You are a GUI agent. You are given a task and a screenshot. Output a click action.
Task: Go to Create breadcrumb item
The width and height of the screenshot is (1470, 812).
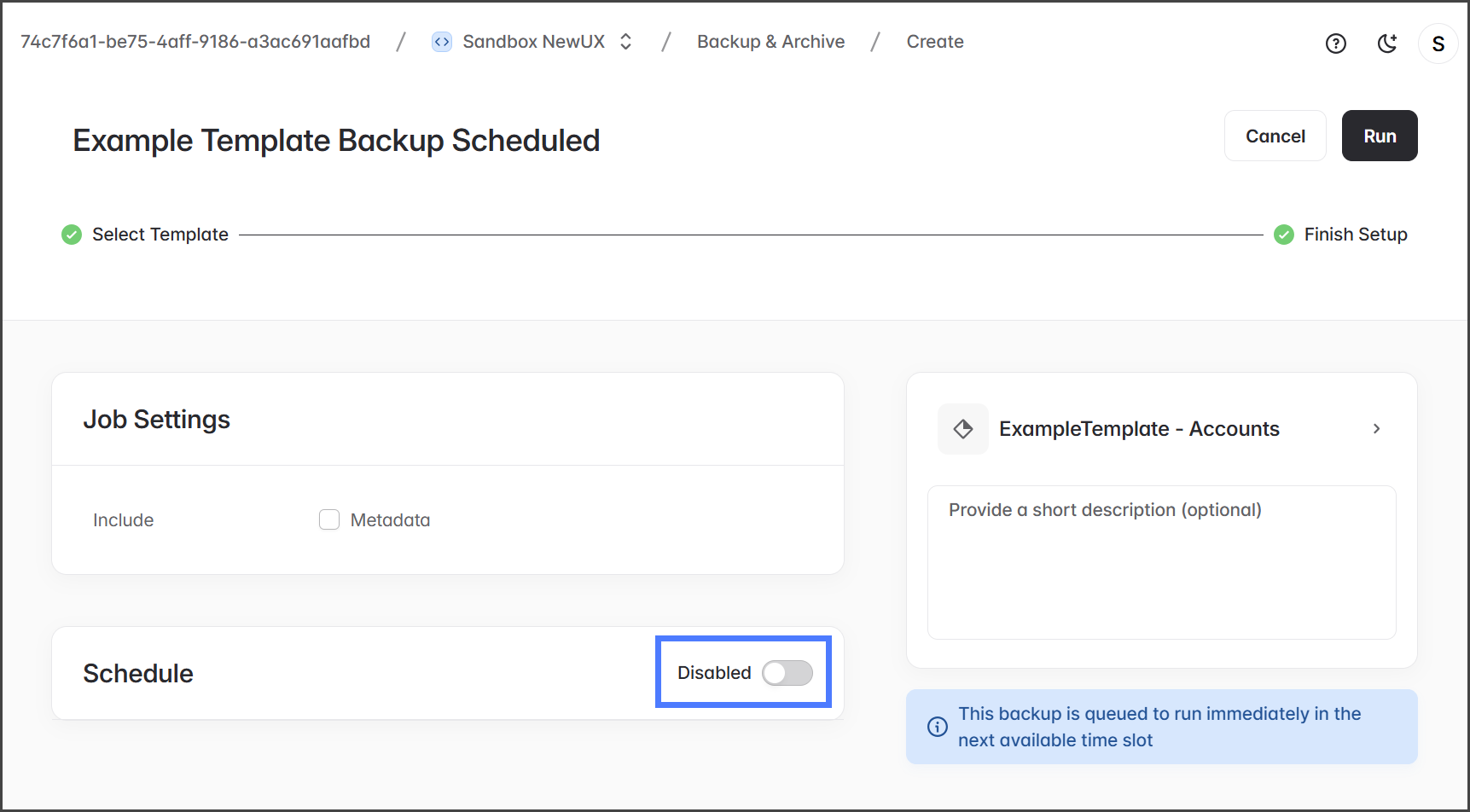point(934,42)
